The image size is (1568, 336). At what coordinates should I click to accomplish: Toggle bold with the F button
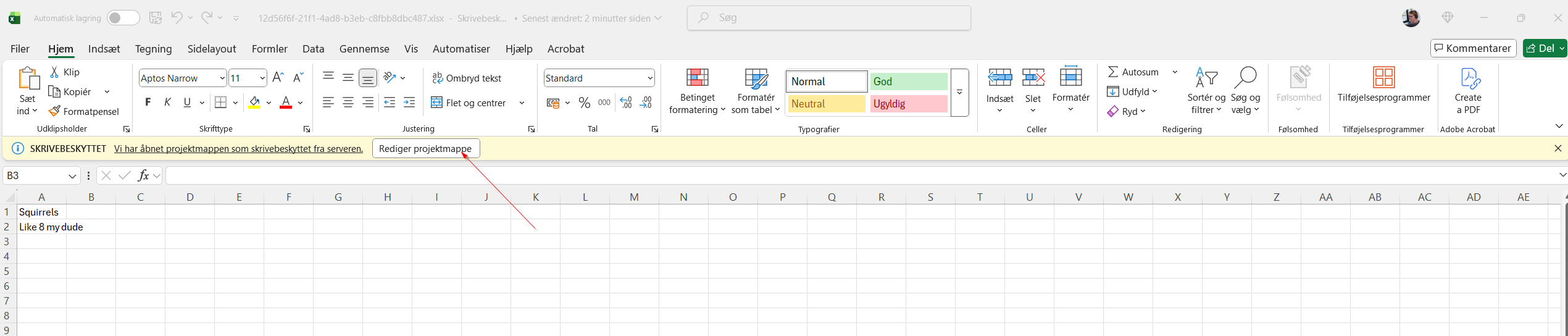click(x=148, y=103)
